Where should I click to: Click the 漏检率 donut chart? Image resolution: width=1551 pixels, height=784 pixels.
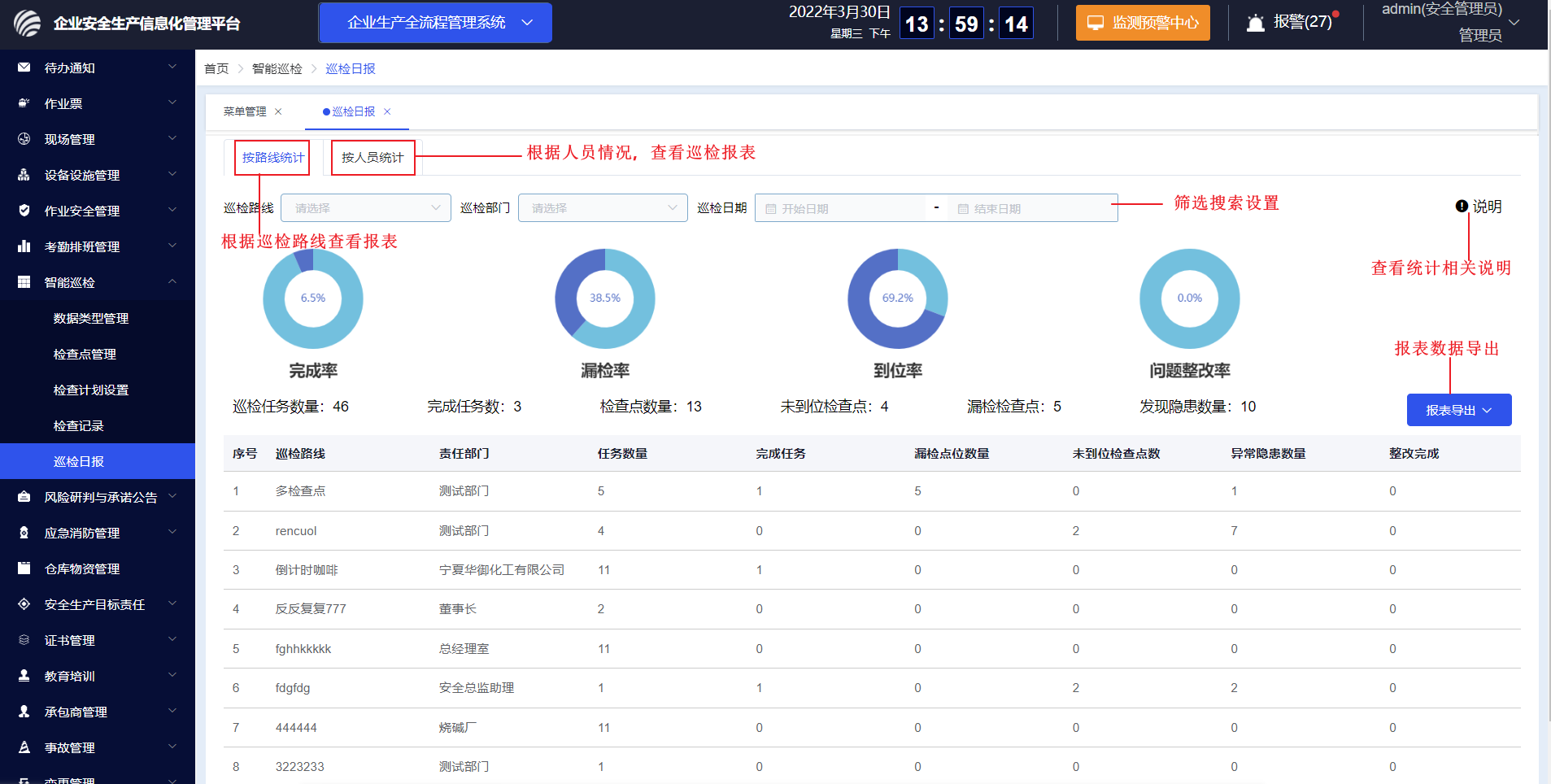605,298
